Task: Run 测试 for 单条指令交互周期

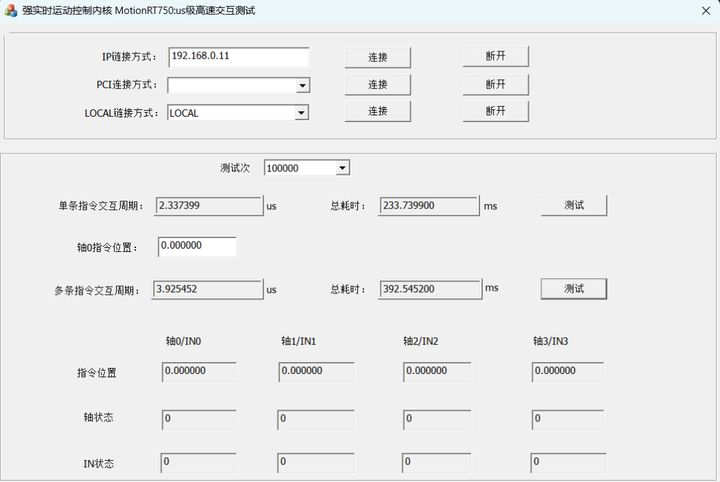Action: [573, 205]
